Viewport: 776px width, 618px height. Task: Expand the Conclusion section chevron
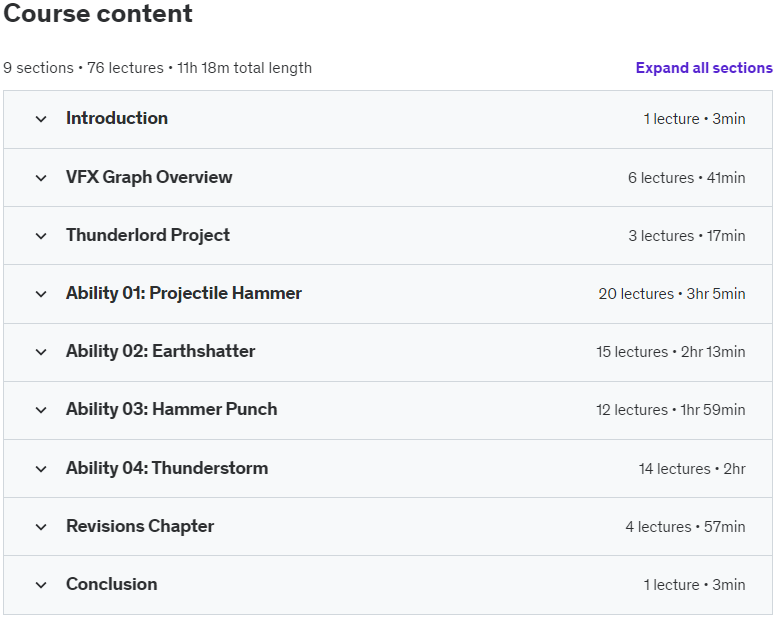[x=41, y=585]
